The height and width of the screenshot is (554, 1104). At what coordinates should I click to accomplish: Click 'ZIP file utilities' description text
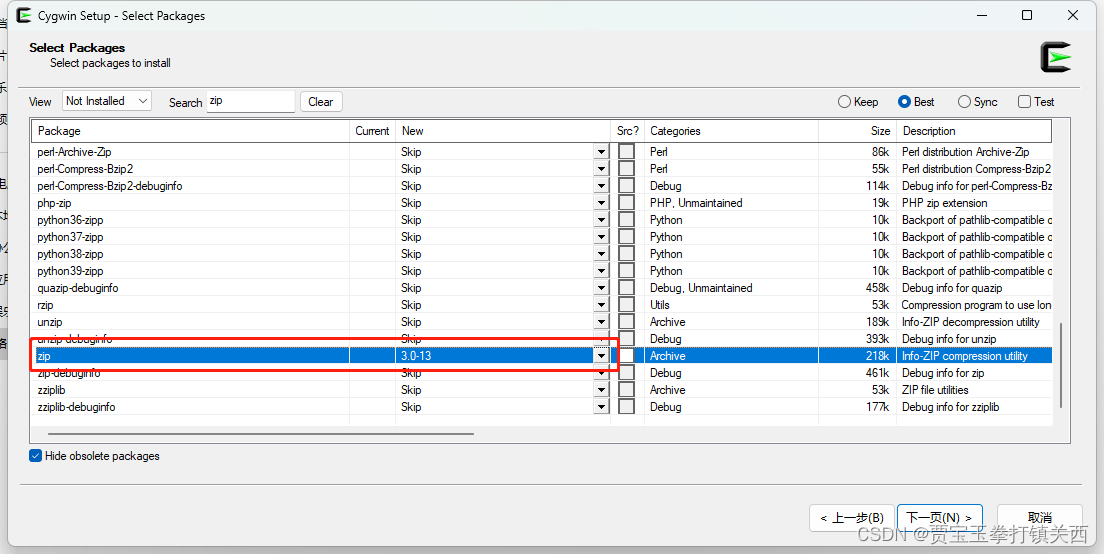point(935,390)
